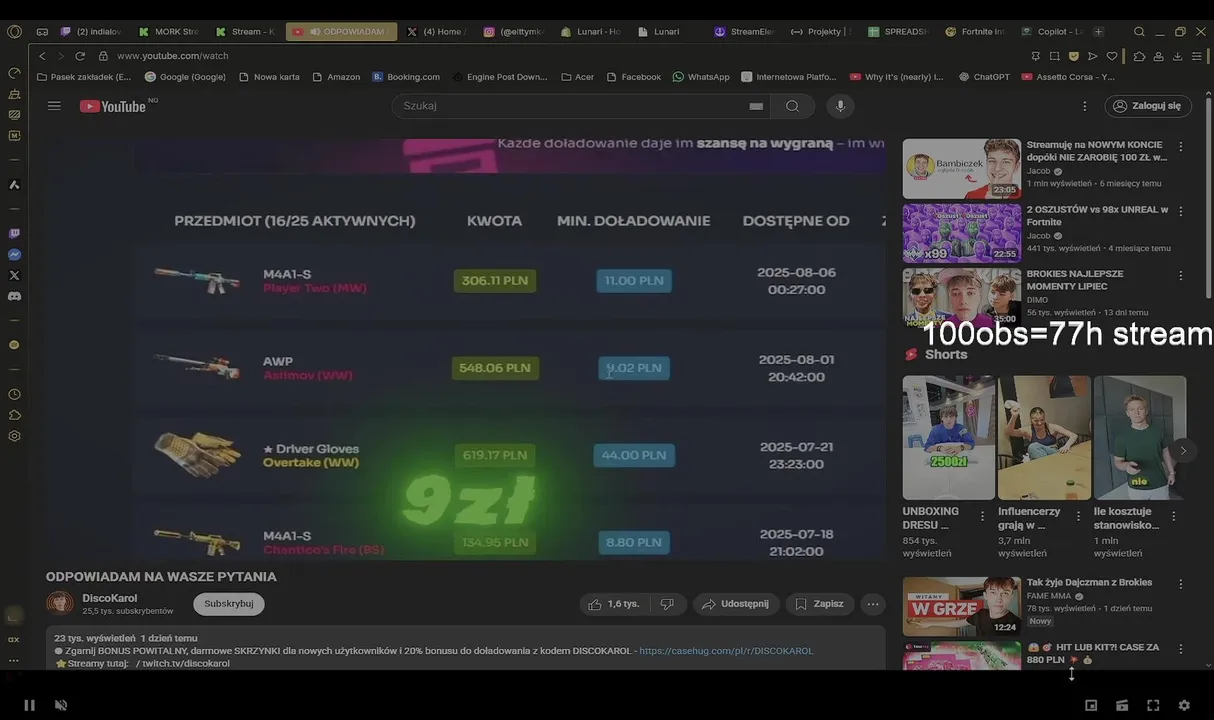Open a new tab with plus button

pos(1099,32)
